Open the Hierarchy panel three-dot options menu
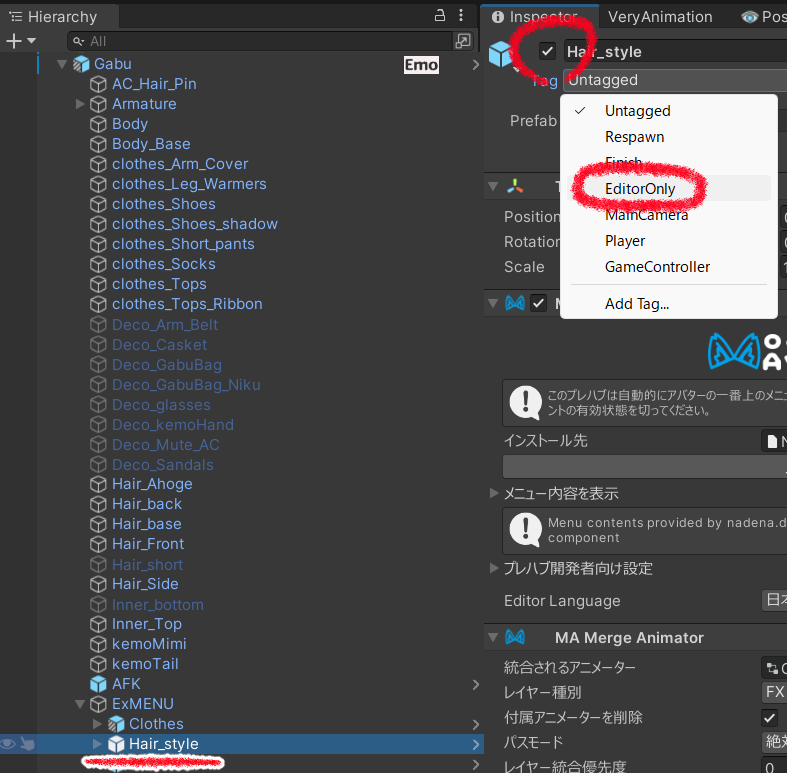The width and height of the screenshot is (787, 773). coord(460,16)
